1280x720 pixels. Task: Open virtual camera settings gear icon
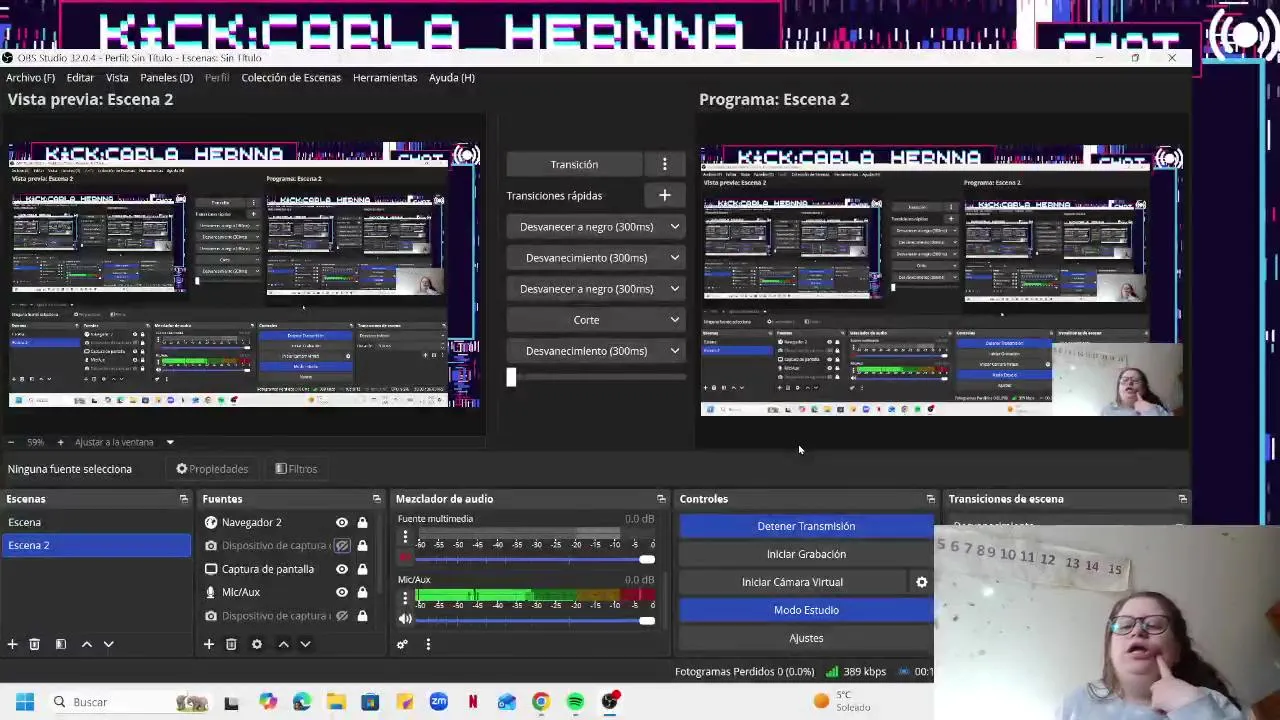922,582
